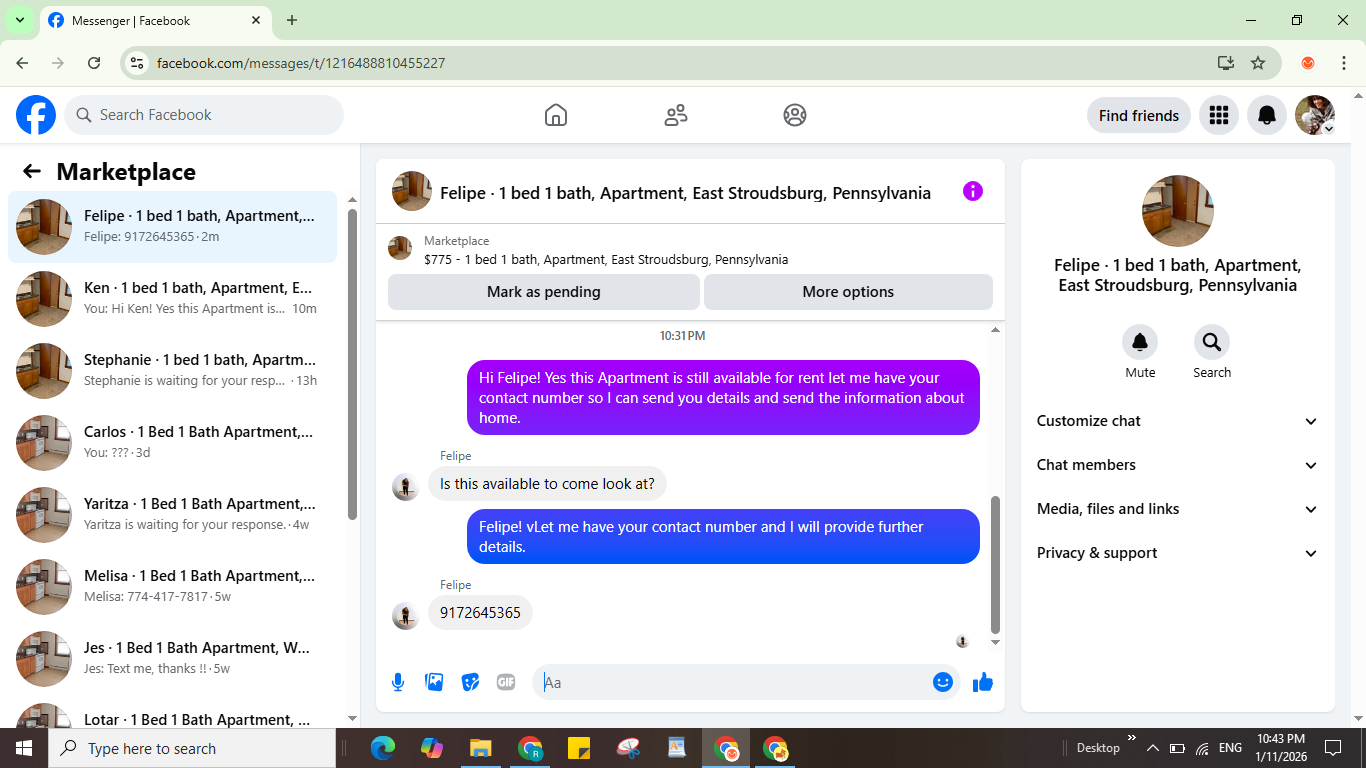Open the conversation header listing title
Screen dimensions: 1366x768
685,193
